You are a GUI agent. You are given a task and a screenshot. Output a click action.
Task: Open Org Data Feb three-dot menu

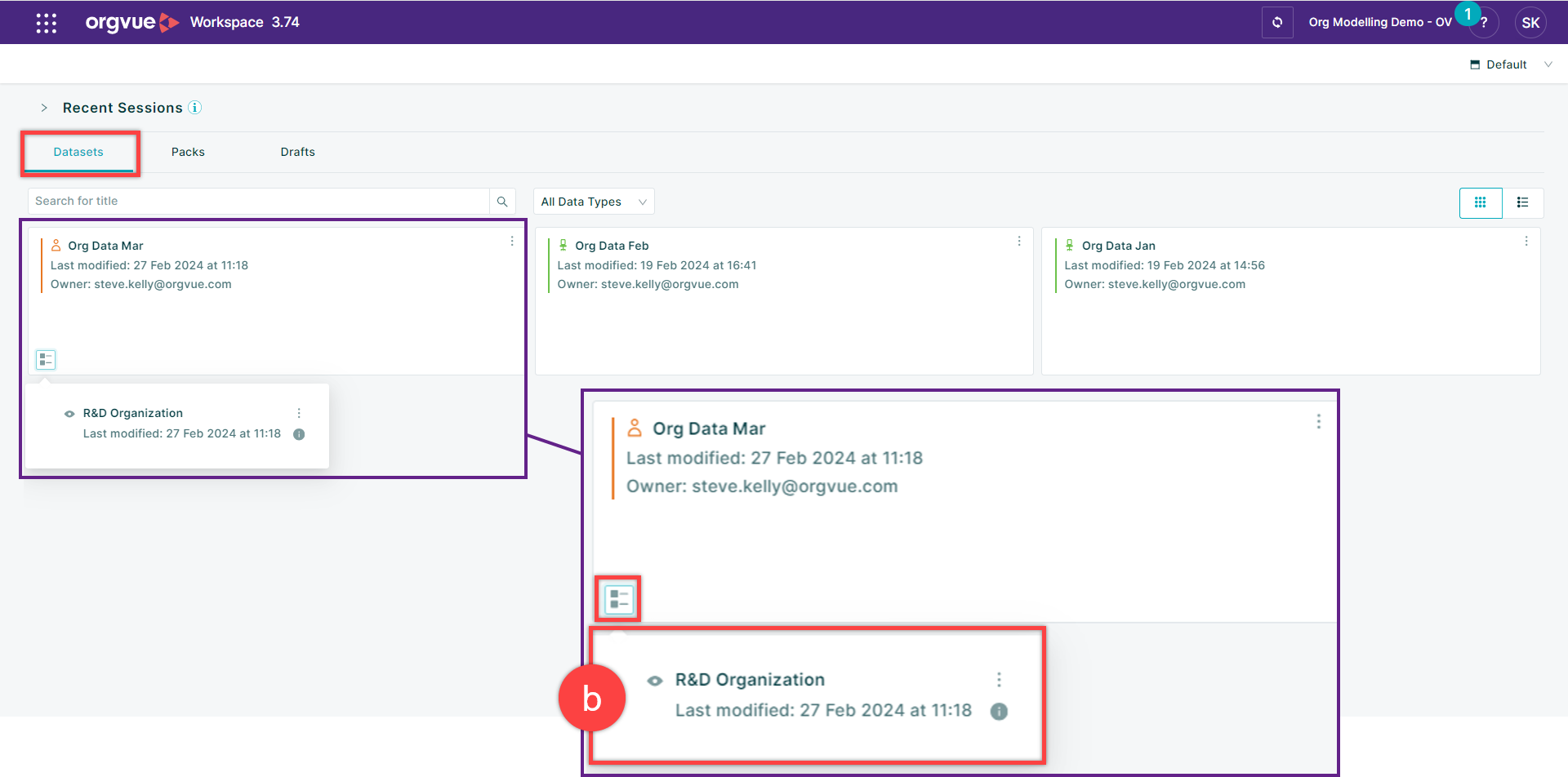pos(1019,242)
